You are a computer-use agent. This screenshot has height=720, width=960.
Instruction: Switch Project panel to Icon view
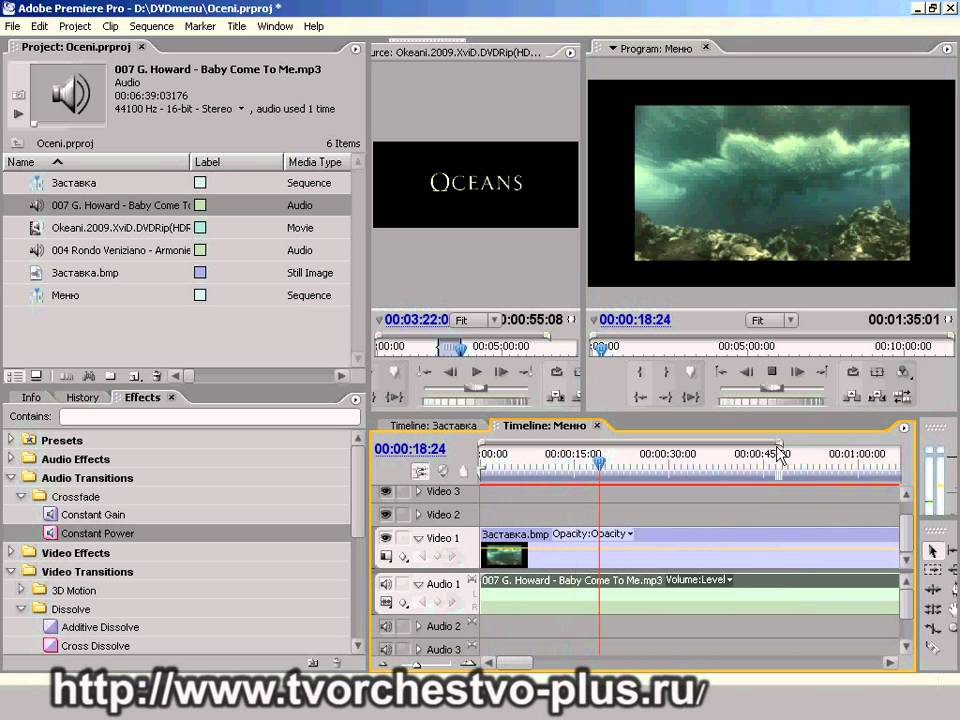click(x=36, y=376)
